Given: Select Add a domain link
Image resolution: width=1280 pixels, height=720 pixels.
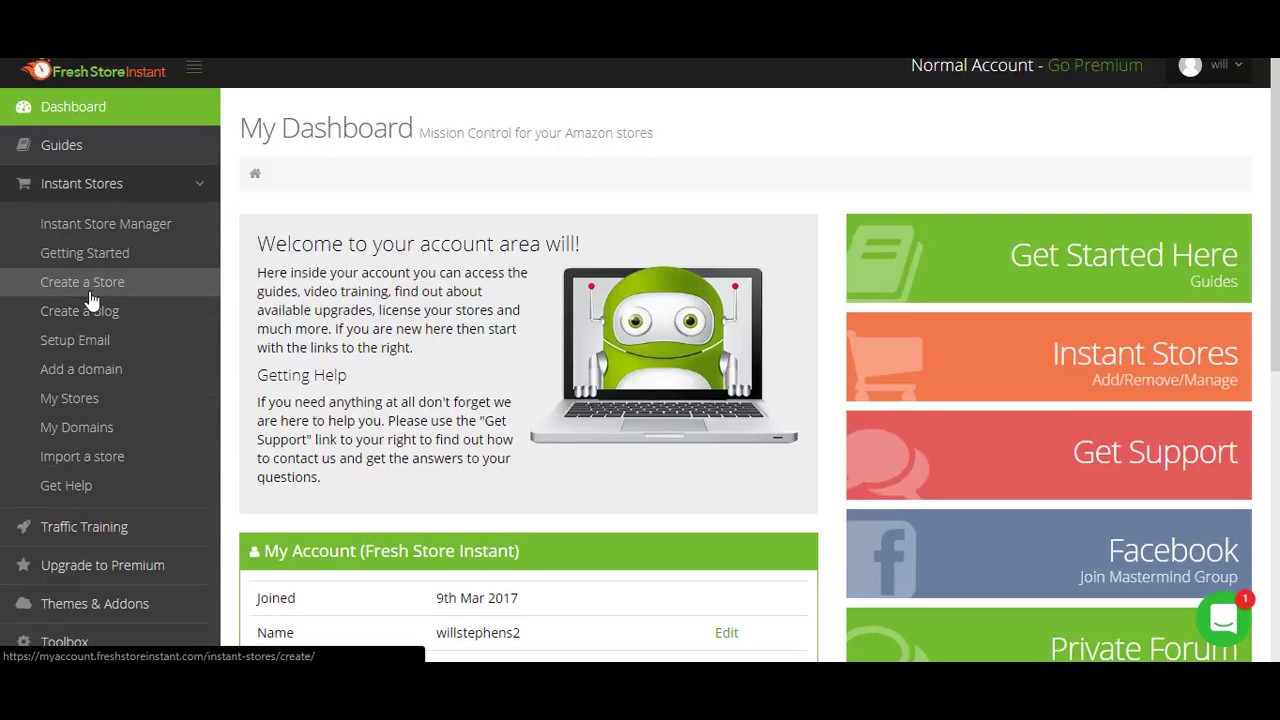Looking at the screenshot, I should click(x=81, y=369).
